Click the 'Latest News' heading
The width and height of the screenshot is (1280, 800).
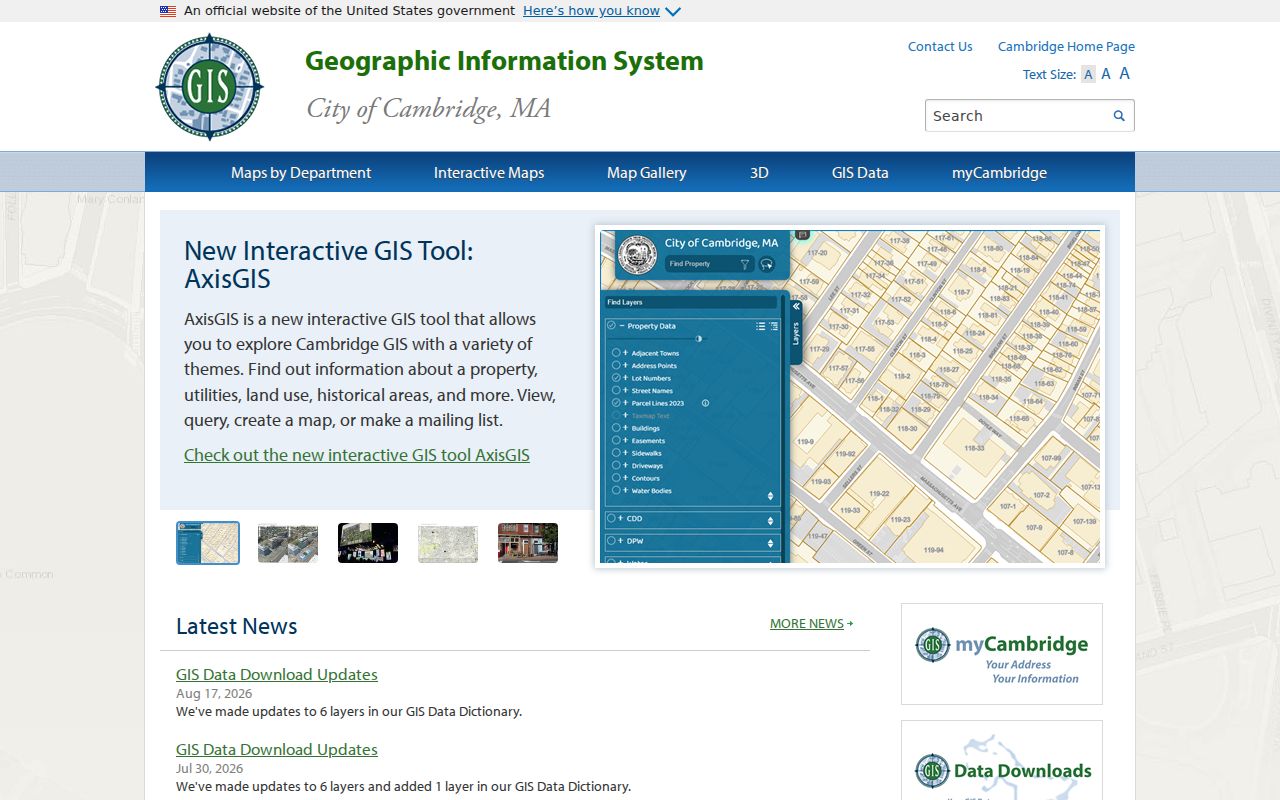(237, 626)
